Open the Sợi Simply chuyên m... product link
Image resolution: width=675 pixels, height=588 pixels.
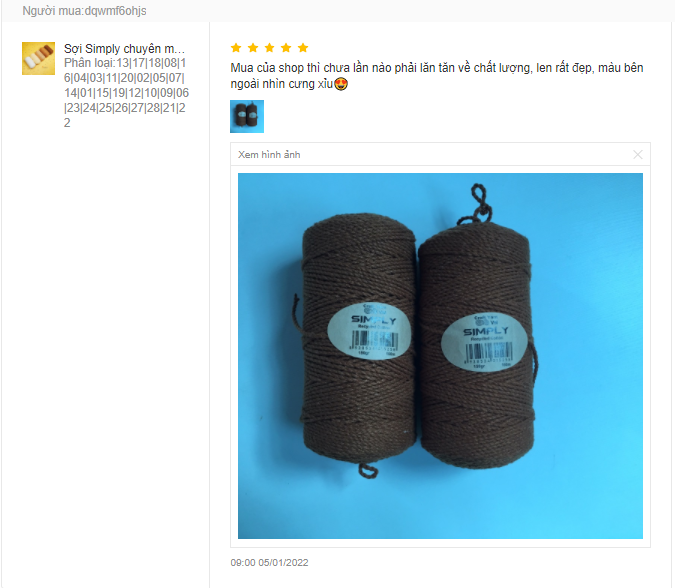click(x=124, y=49)
